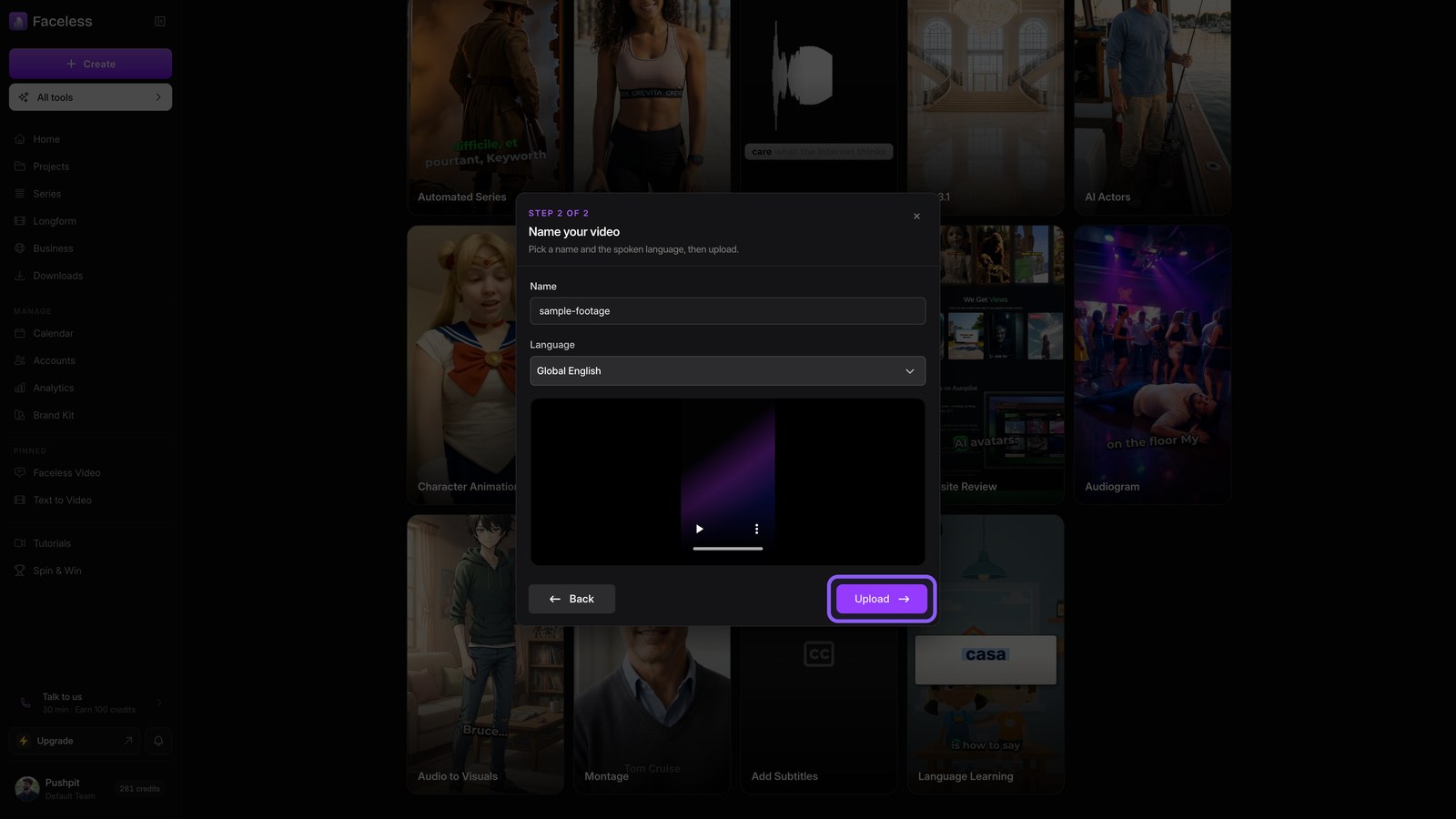Edit the Name input field
Screen dimensions: 1456x819
point(727,311)
